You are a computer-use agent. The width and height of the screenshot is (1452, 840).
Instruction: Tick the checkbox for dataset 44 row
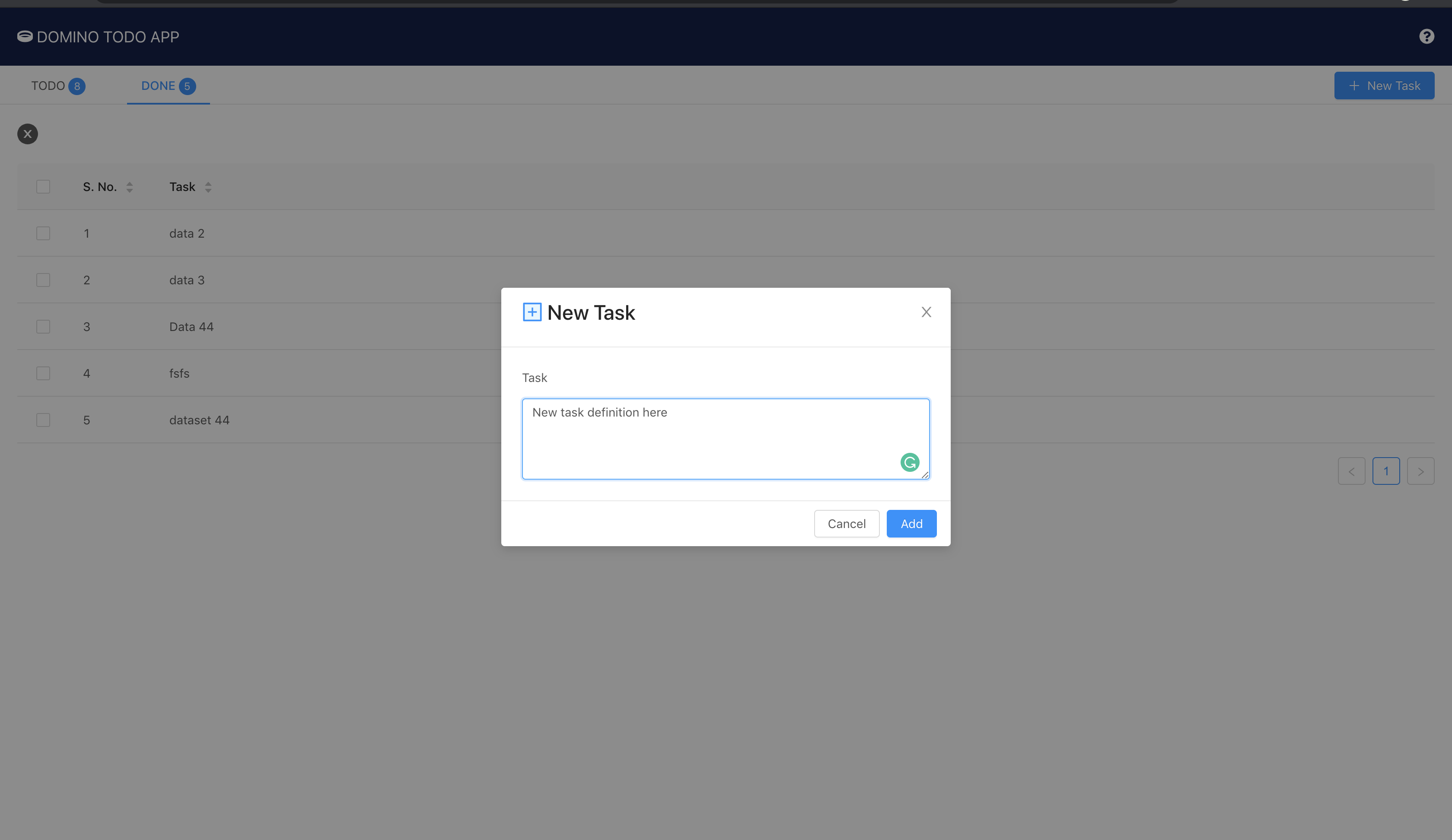click(x=43, y=420)
